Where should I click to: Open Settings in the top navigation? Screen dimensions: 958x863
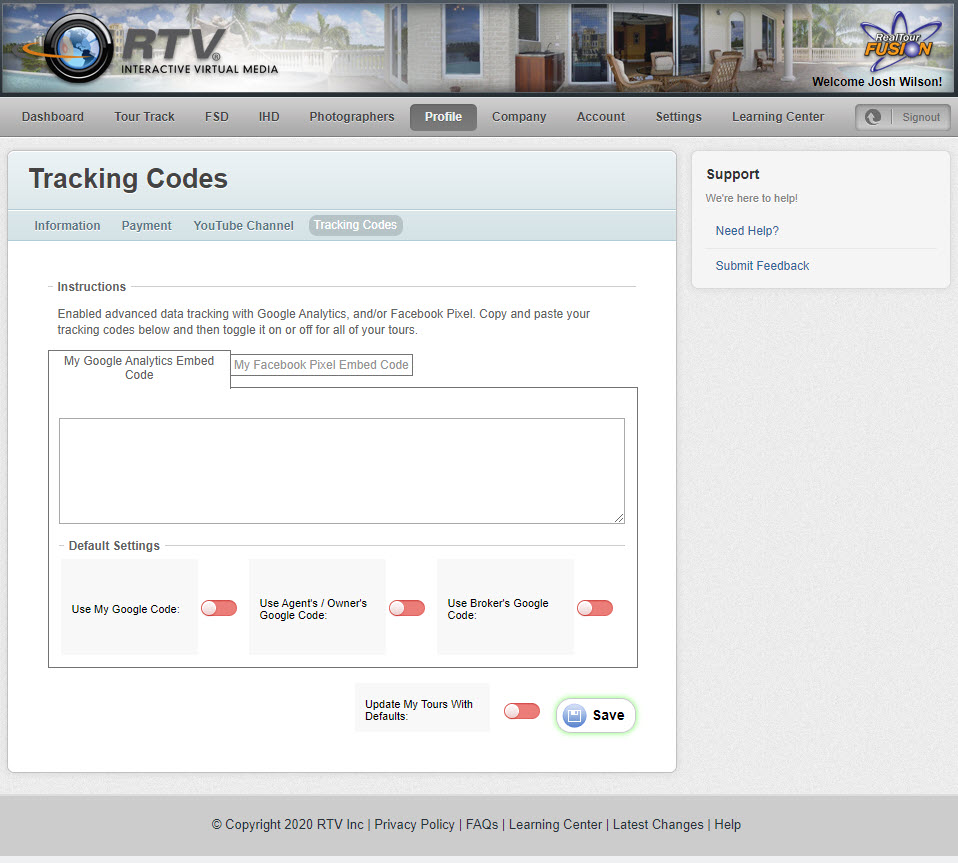679,117
